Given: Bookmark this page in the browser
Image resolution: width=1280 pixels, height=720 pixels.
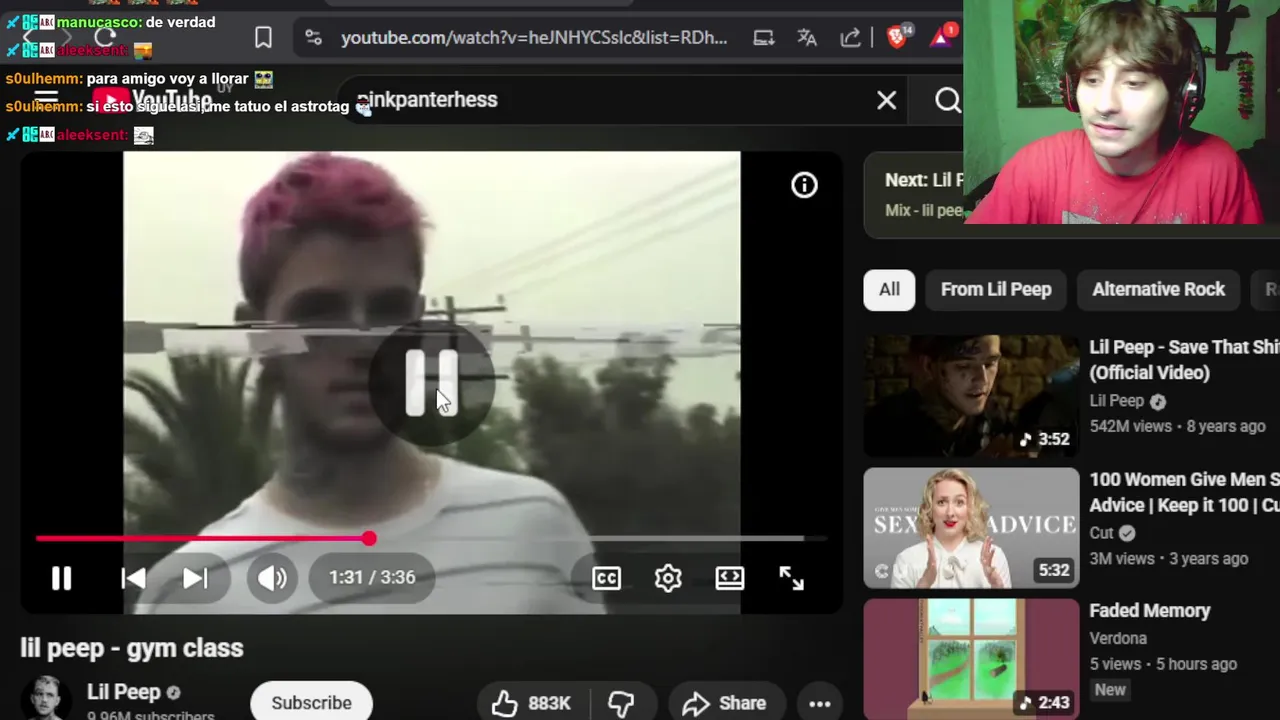Looking at the screenshot, I should (x=263, y=38).
